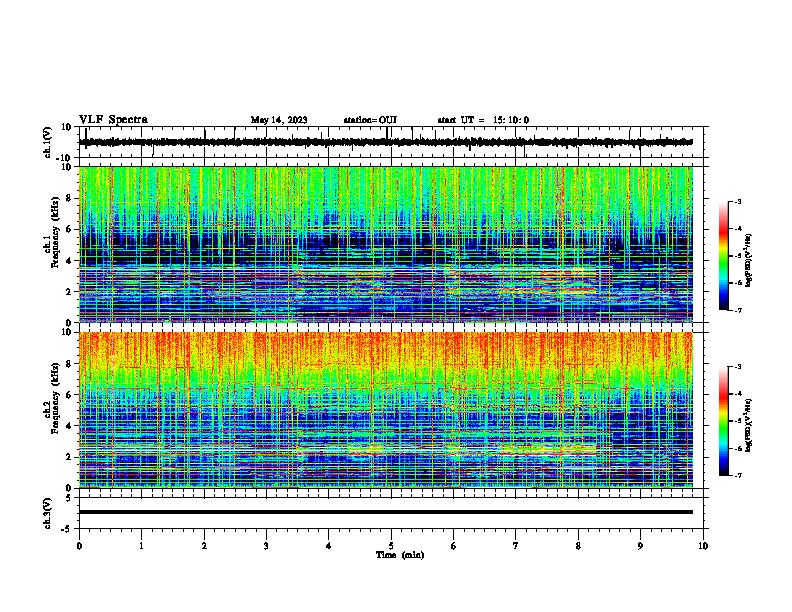The width and height of the screenshot is (792, 612).
Task: Click the "6" tick on ch.2 frequency axis
Action: point(69,395)
